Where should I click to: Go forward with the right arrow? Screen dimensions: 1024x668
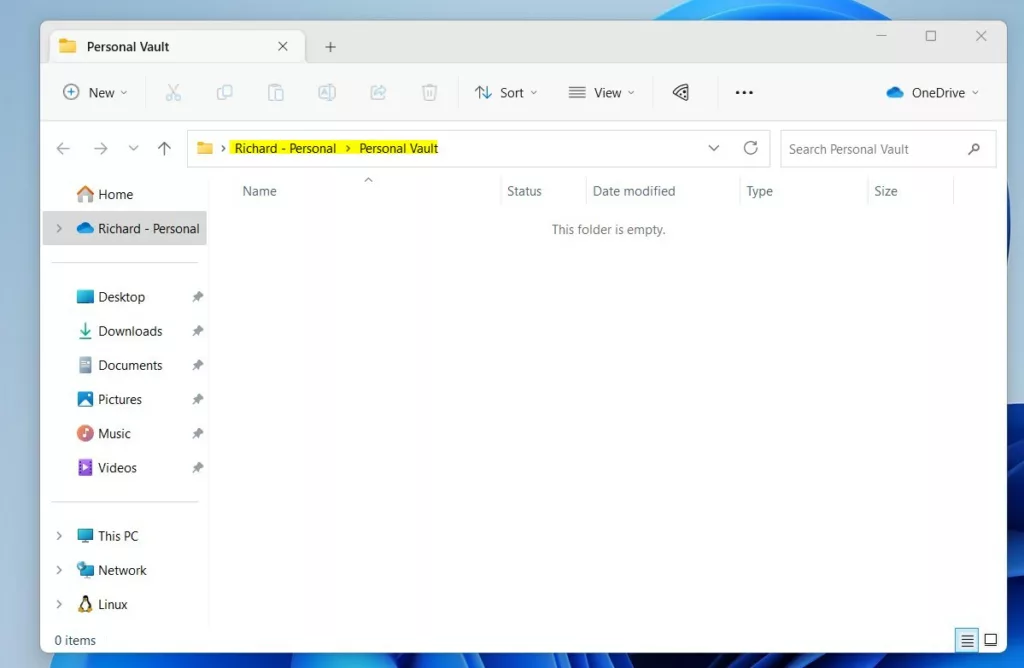click(x=101, y=148)
